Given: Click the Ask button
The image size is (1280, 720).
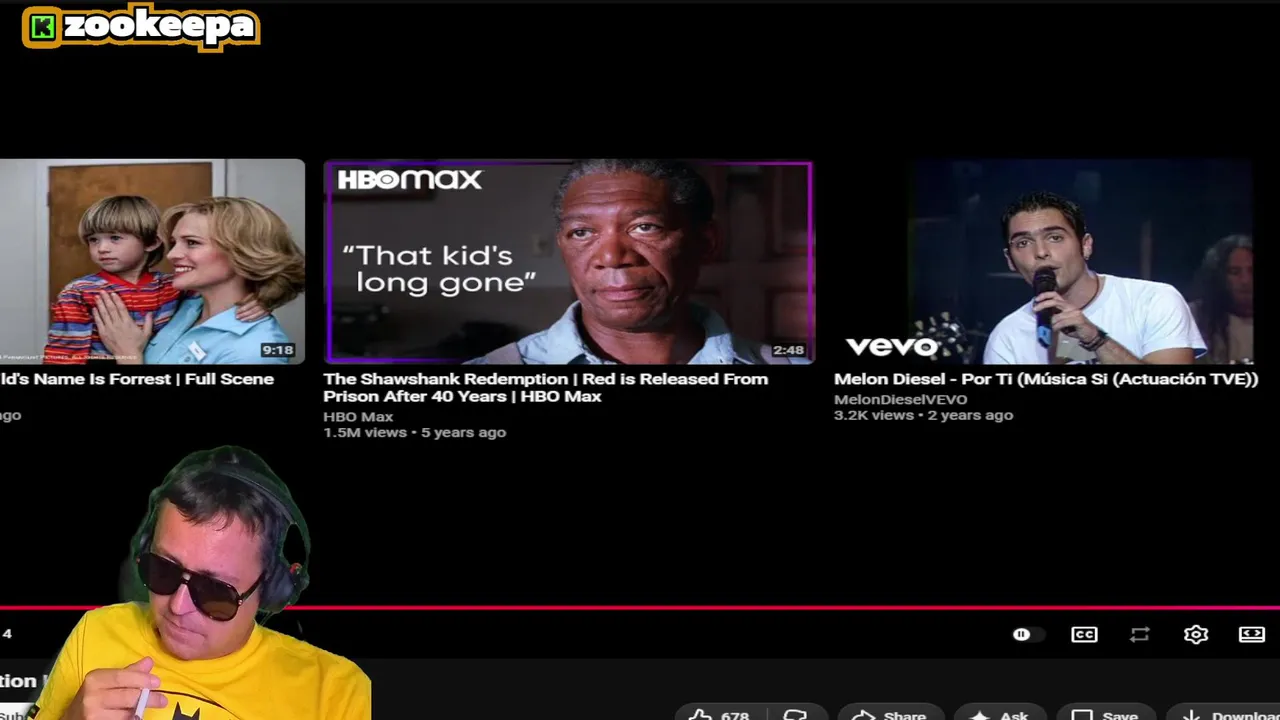Looking at the screenshot, I should pyautogui.click(x=999, y=714).
